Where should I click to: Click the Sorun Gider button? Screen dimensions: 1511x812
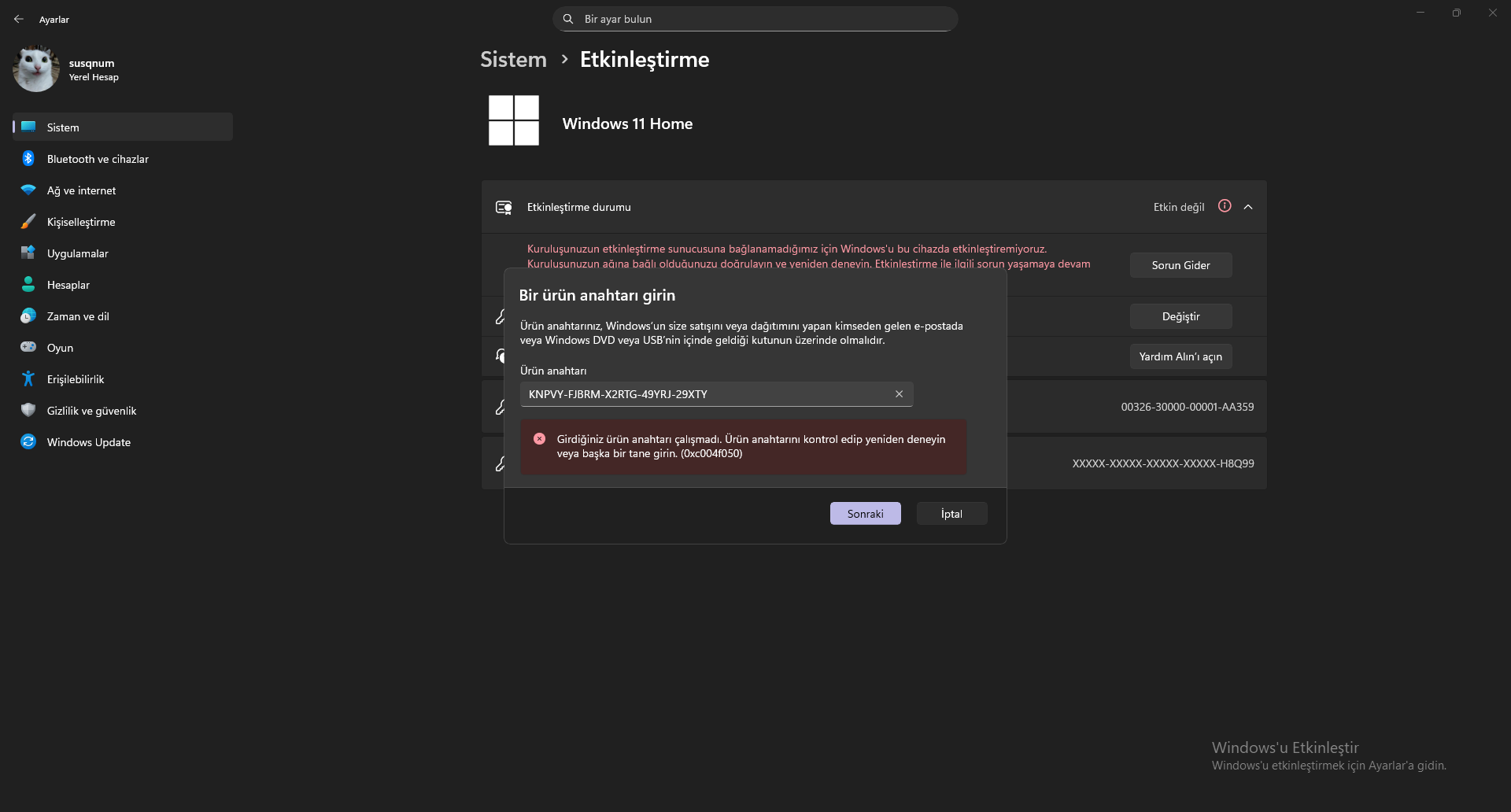(x=1181, y=265)
